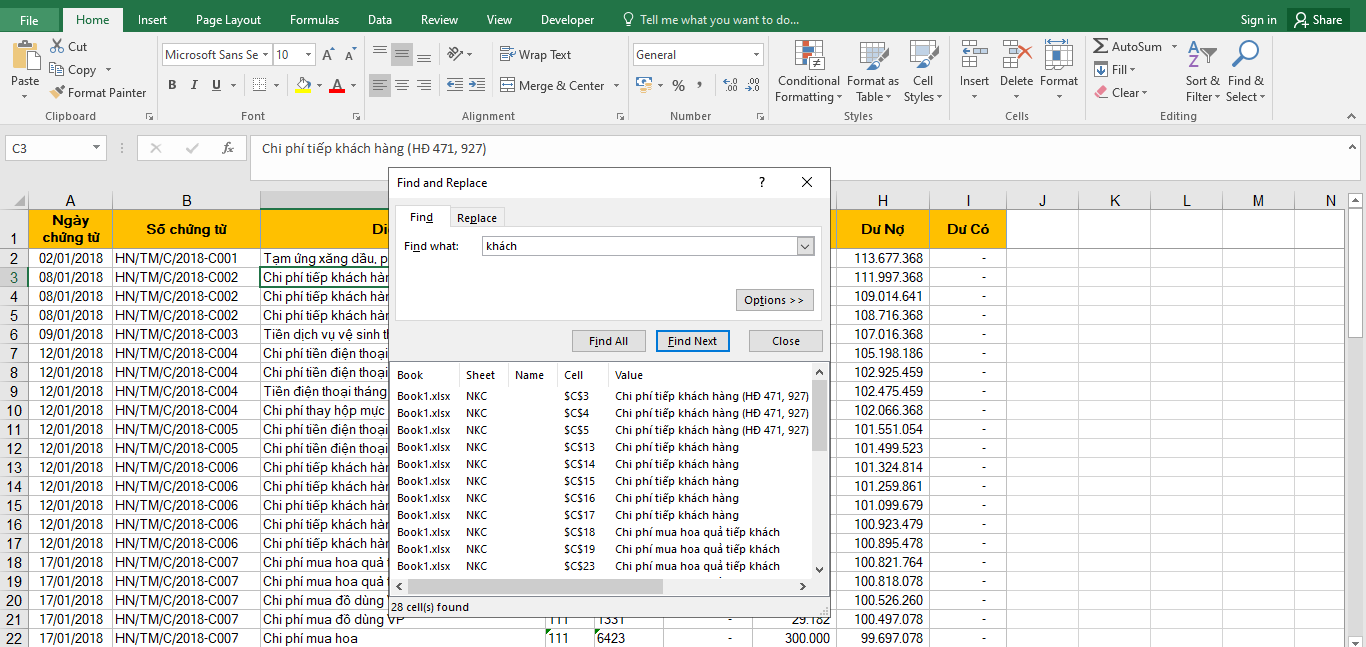Toggle Italic formatting
This screenshot has height=647, width=1366.
[x=194, y=86]
